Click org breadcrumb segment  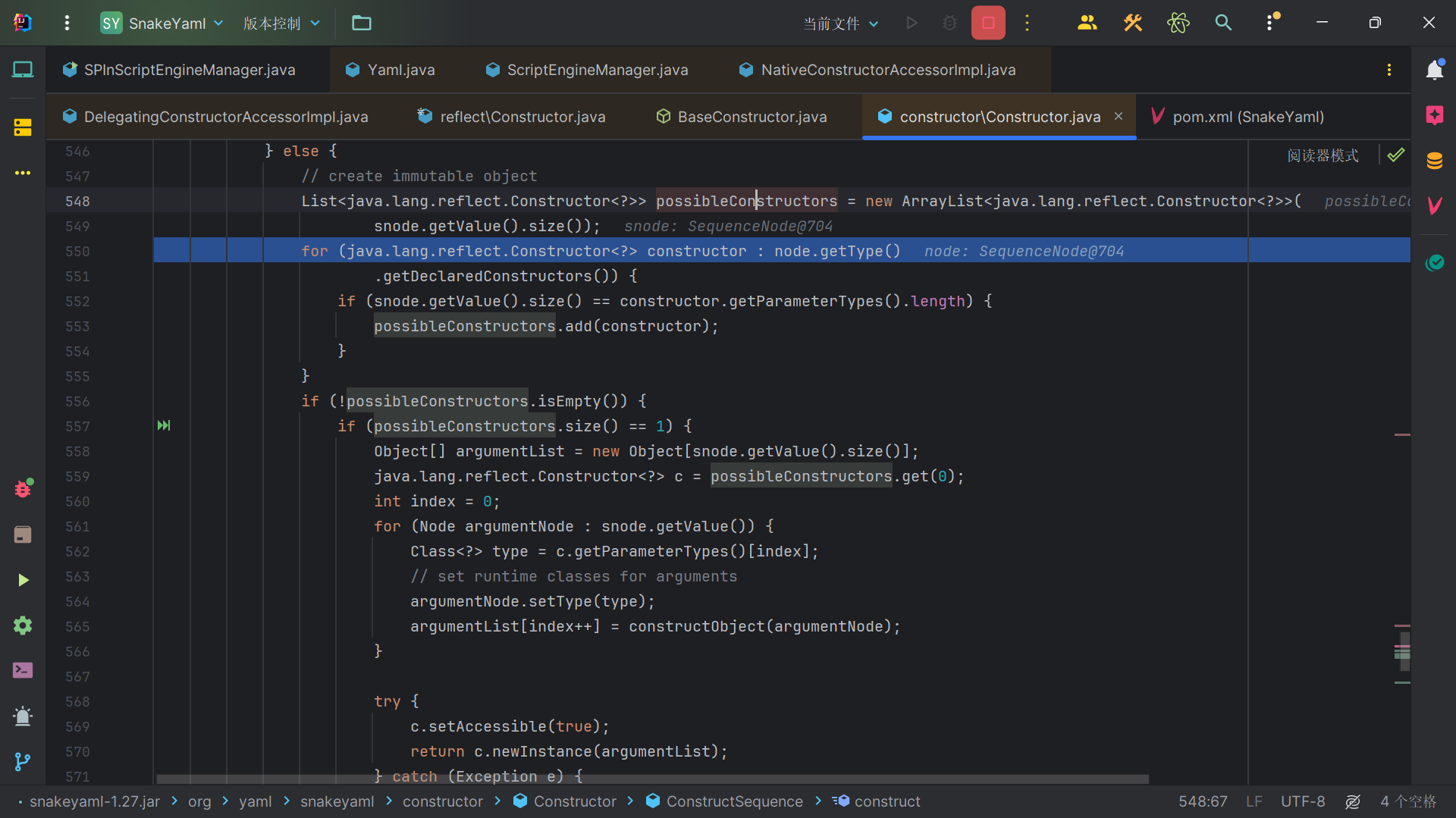tap(199, 801)
